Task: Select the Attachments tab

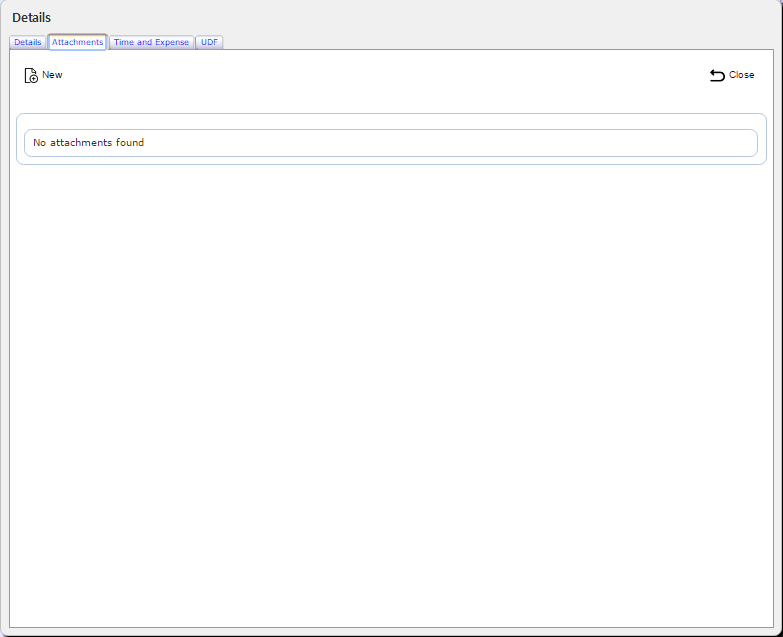Action: pyautogui.click(x=77, y=42)
